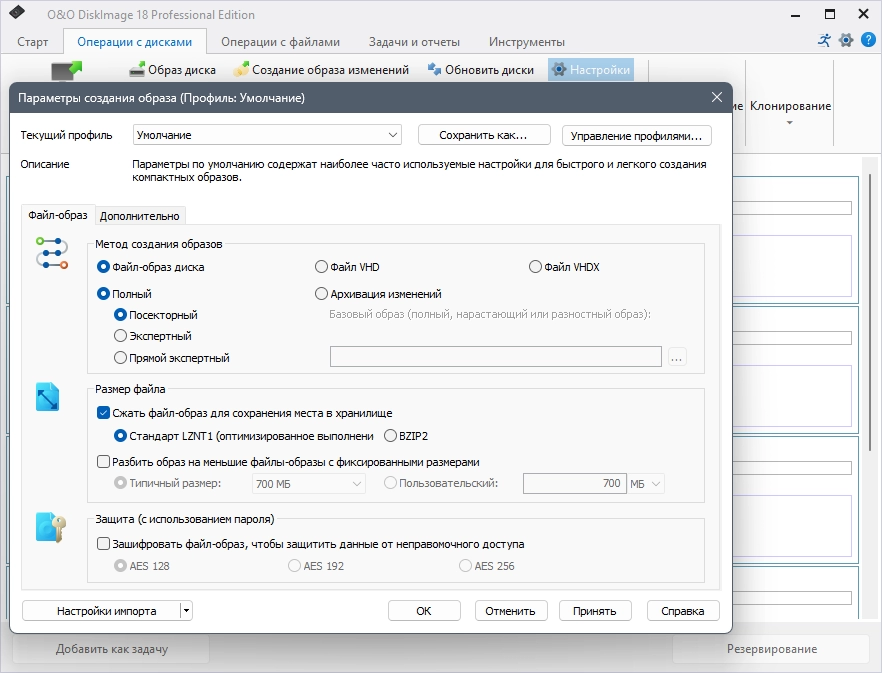Screen dimensions: 882x673
Task: Click the base image path input field
Action: pos(496,357)
